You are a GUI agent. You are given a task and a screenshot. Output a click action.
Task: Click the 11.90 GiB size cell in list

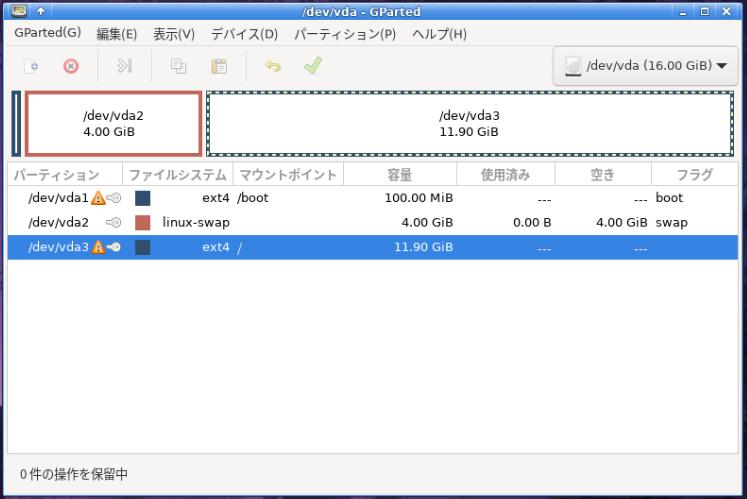(424, 247)
